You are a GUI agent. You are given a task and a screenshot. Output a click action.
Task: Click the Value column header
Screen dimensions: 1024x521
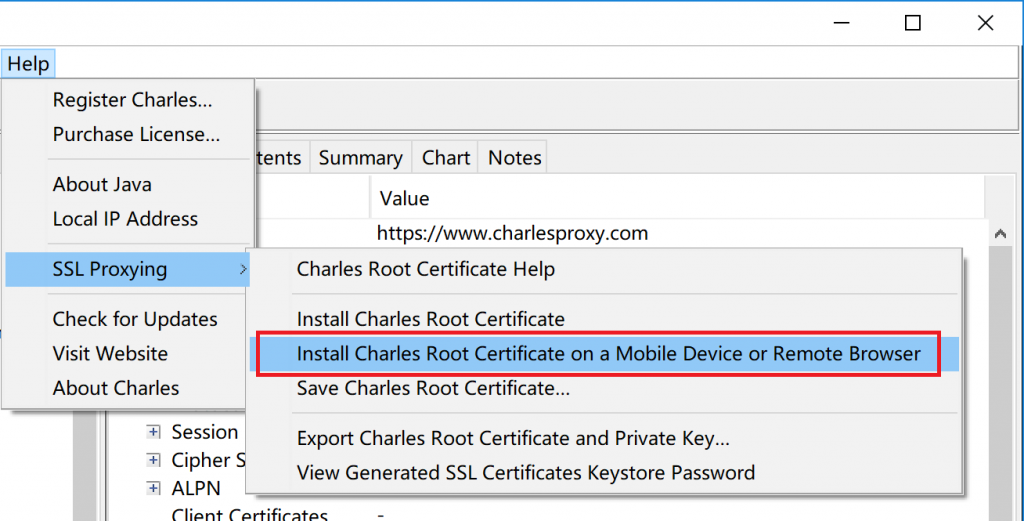point(677,198)
